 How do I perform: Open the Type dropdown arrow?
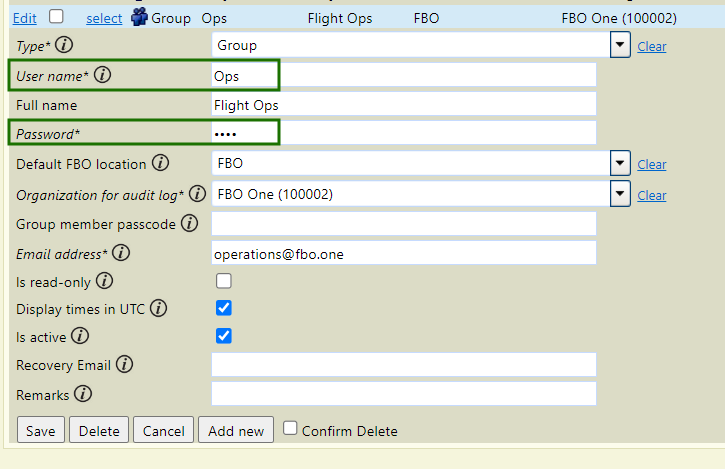[x=620, y=45]
